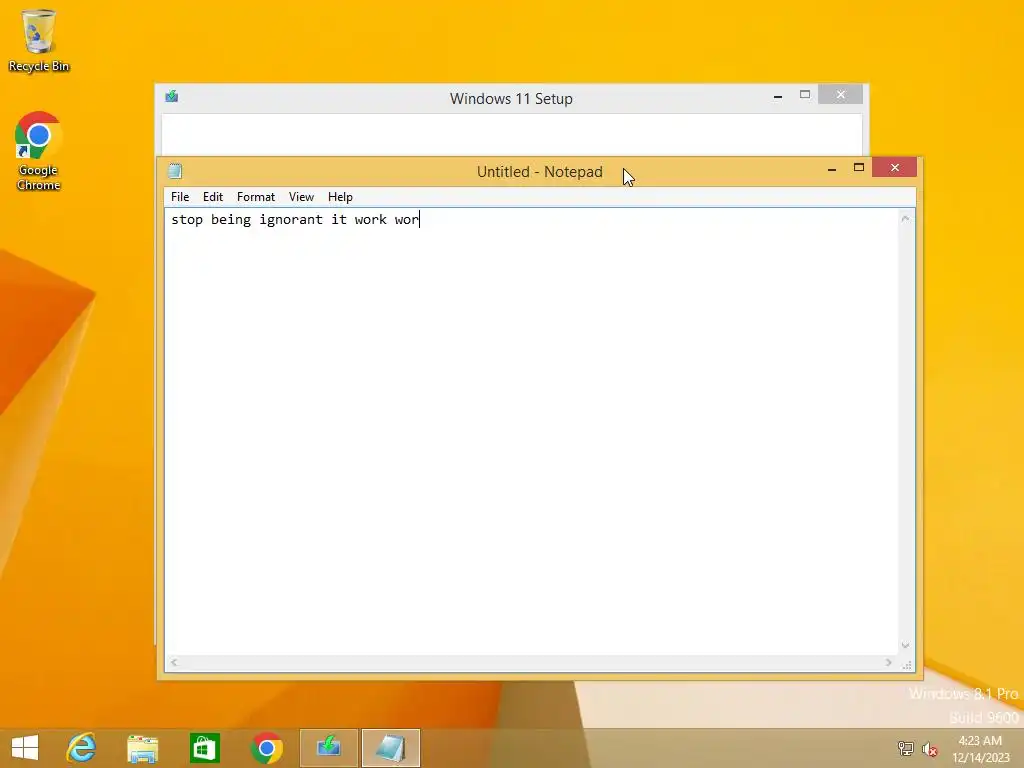Open the Edit menu in Notepad
The height and width of the screenshot is (768, 1024).
tap(213, 197)
